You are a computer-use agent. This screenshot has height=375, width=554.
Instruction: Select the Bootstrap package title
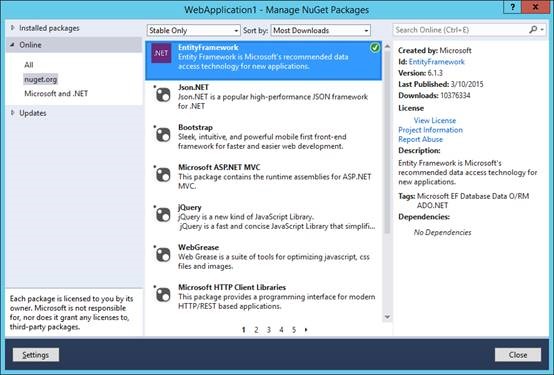point(195,127)
